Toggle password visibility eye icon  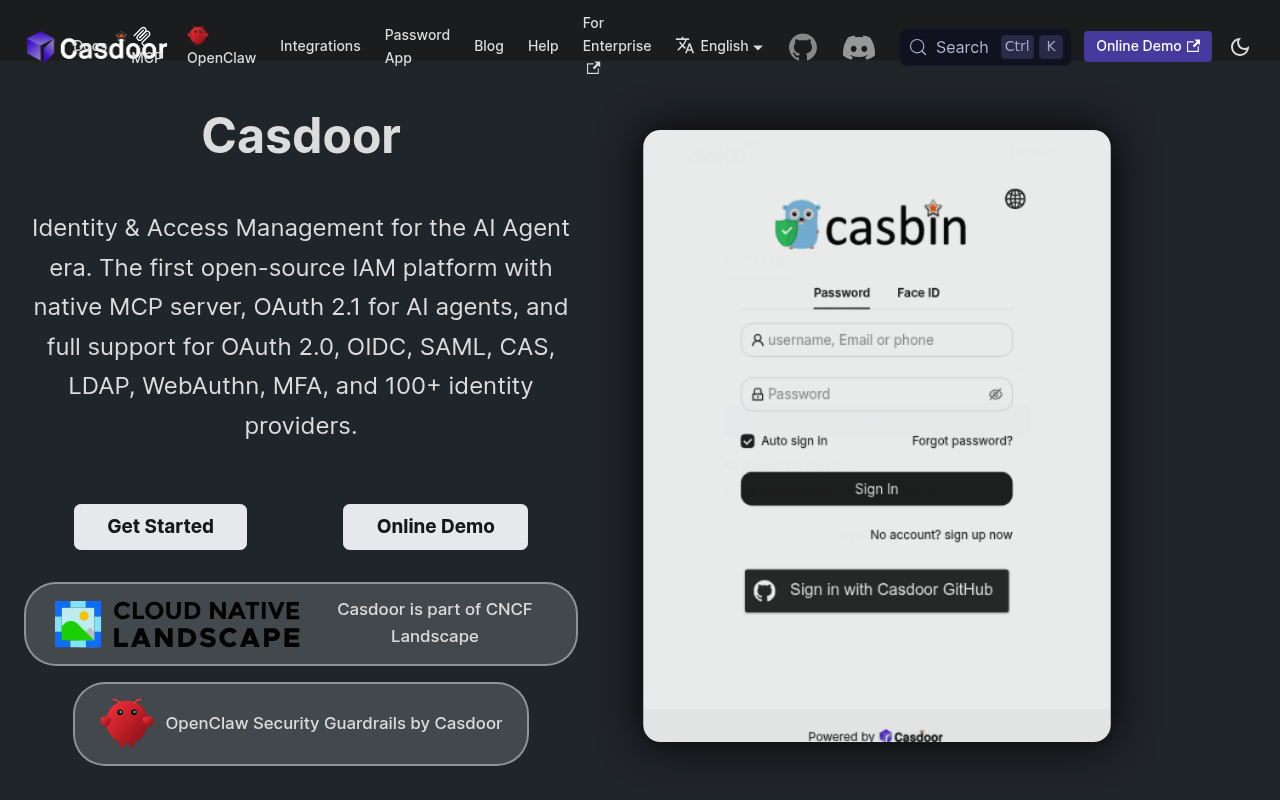[995, 394]
